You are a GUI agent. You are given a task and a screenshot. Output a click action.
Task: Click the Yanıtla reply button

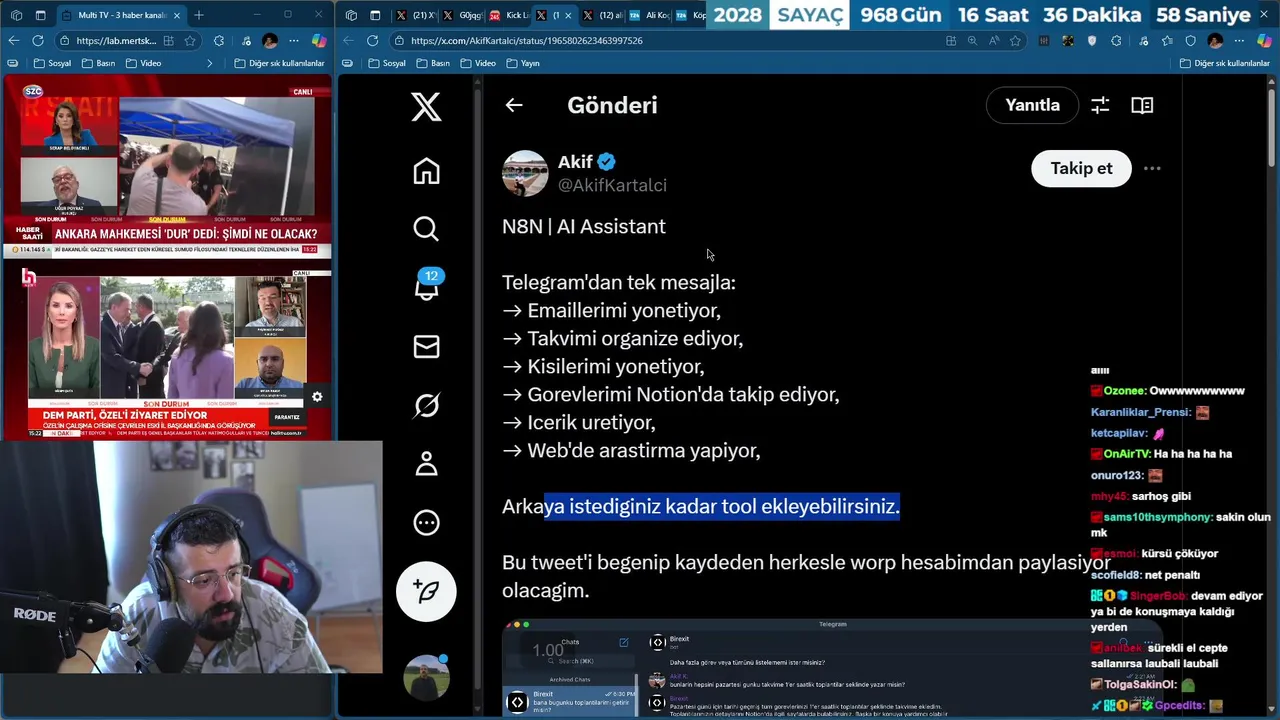coord(1032,105)
